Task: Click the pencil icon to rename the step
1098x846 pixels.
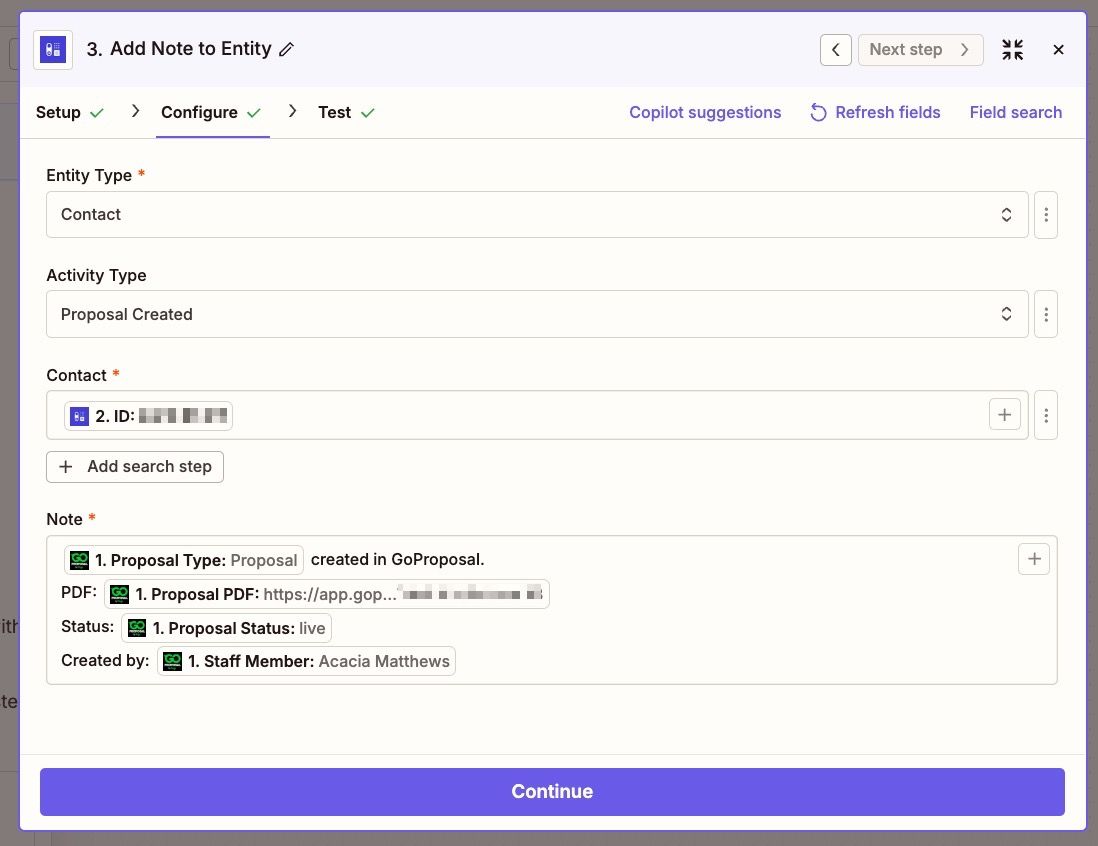Action: pyautogui.click(x=286, y=50)
